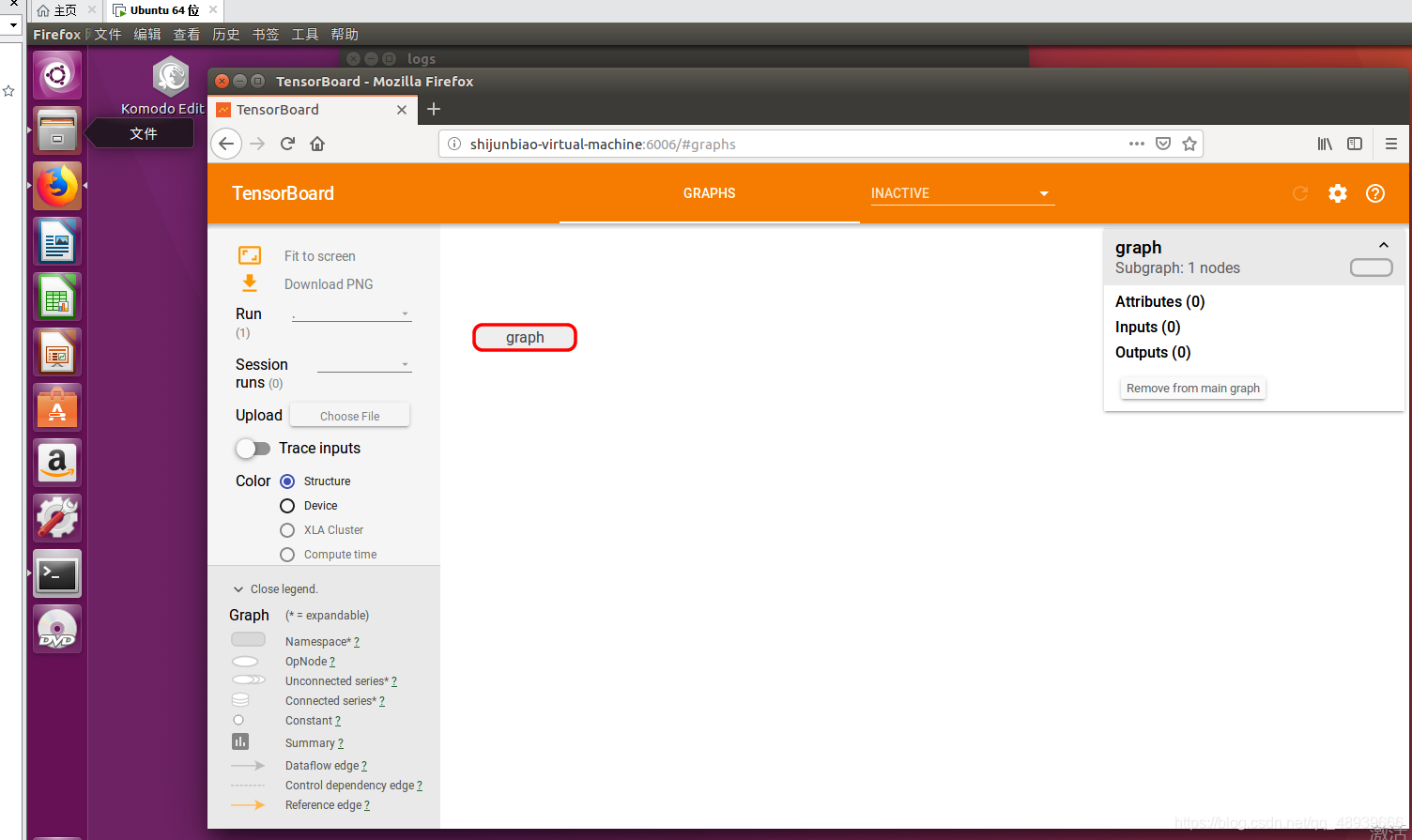
Task: Open Firefox hamburger menu
Action: [x=1391, y=144]
